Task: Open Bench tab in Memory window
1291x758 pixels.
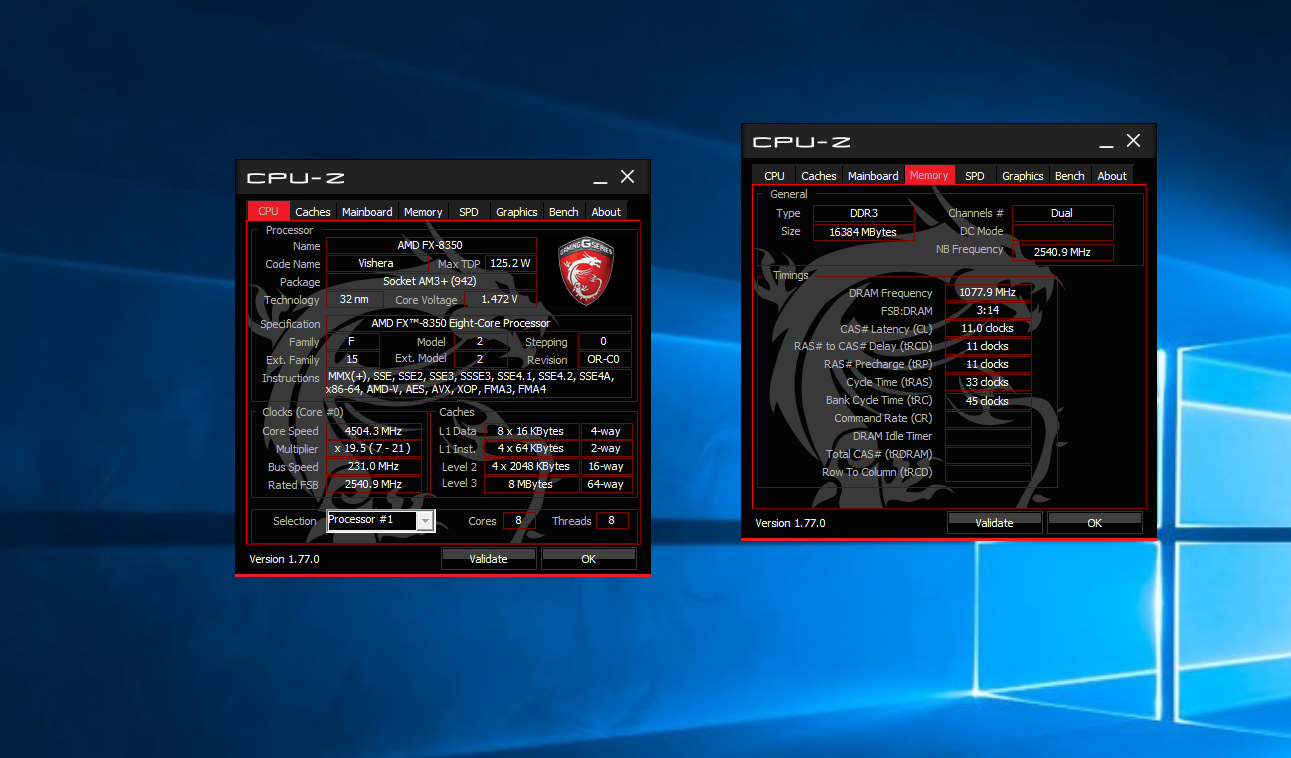Action: (1070, 176)
